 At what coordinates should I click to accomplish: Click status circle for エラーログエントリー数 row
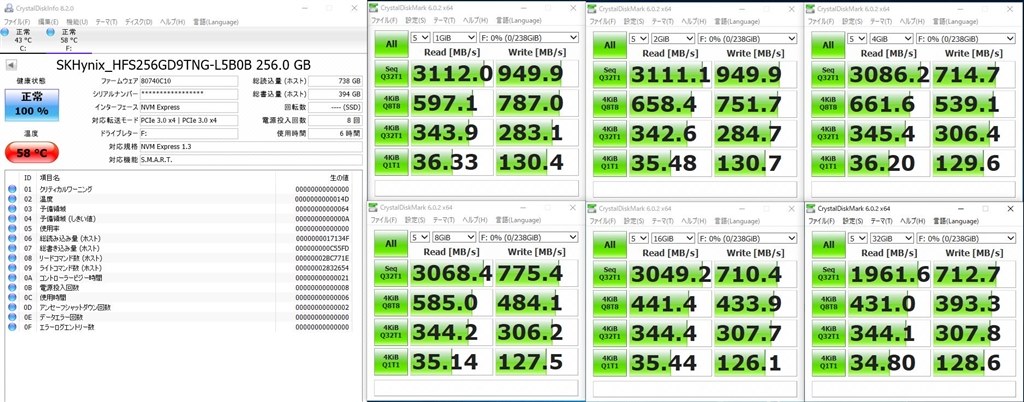click(12, 326)
